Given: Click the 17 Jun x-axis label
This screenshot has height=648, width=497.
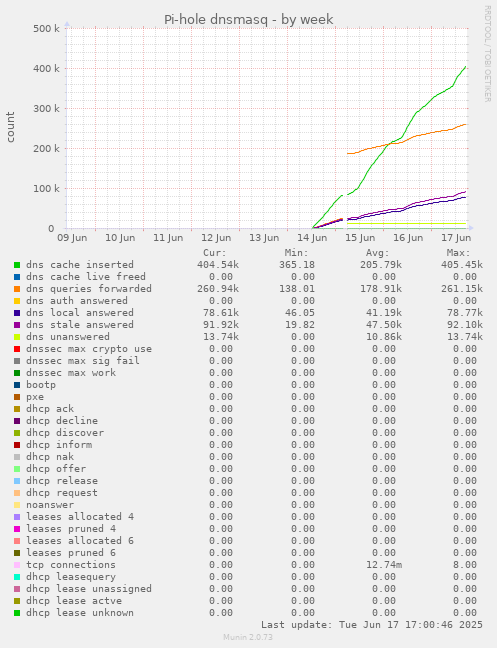Looking at the screenshot, I should (456, 238).
